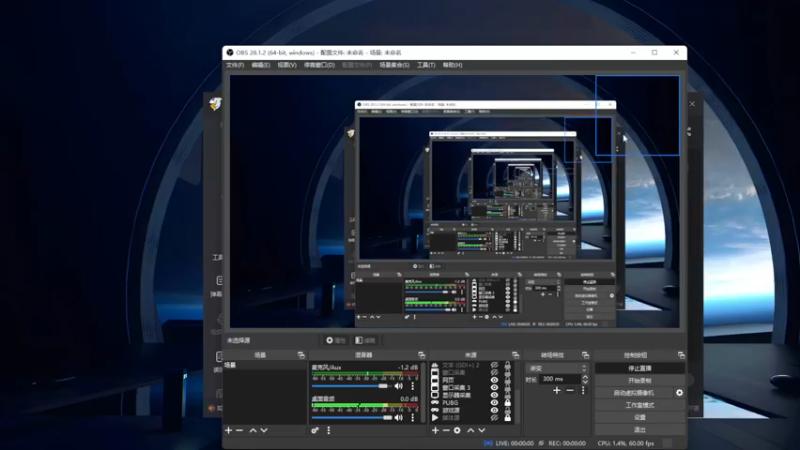Open the 停靠窗口(D) menu

pyautogui.click(x=319, y=65)
